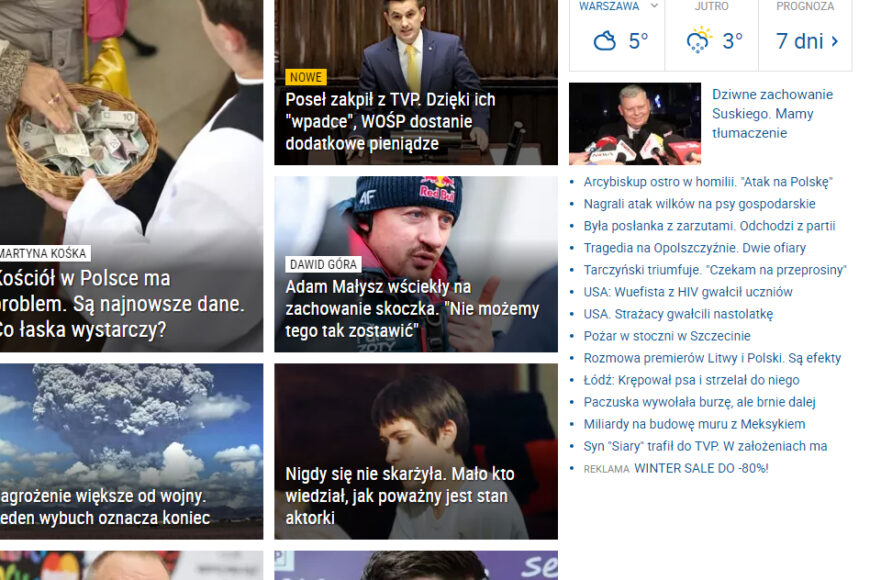Click 'Pożar w stoczni w Szczecinie' link
The height and width of the screenshot is (580, 870).
(x=668, y=335)
